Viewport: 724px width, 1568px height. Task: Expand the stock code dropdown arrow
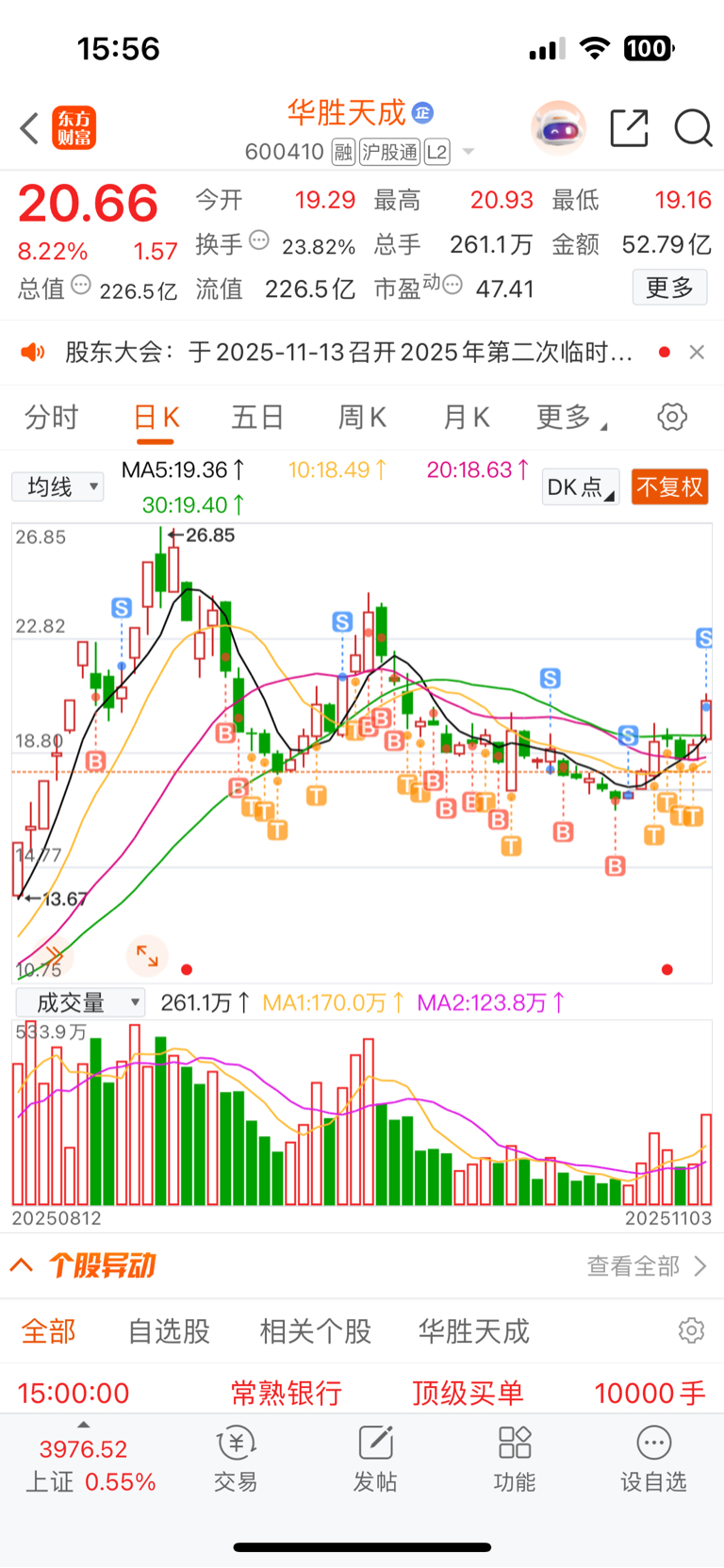point(468,152)
